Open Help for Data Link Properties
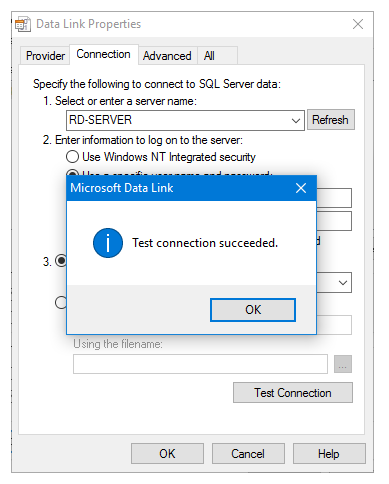Screen dimensions: 389x484 tap(329, 454)
